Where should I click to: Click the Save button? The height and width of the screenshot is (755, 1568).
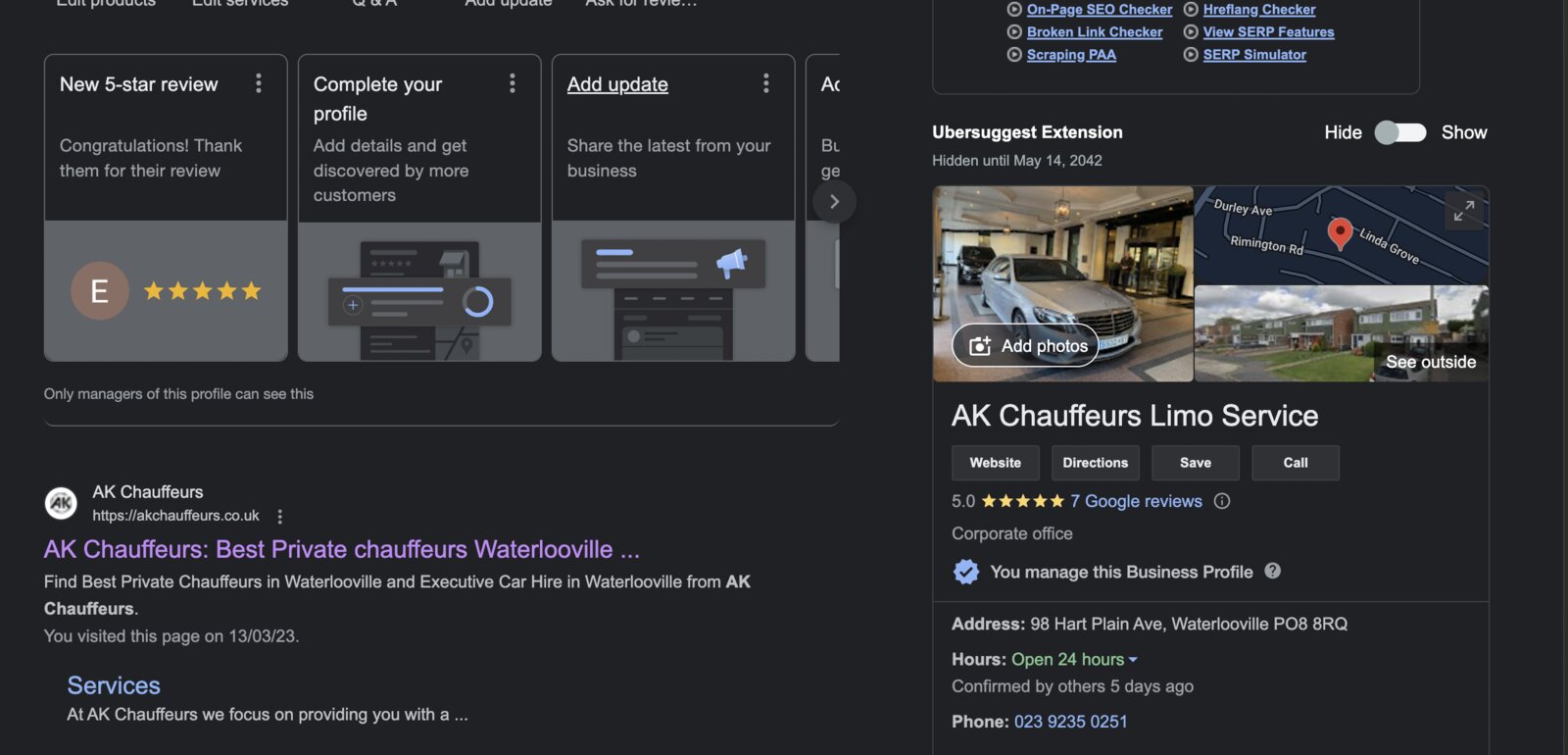pyautogui.click(x=1196, y=463)
